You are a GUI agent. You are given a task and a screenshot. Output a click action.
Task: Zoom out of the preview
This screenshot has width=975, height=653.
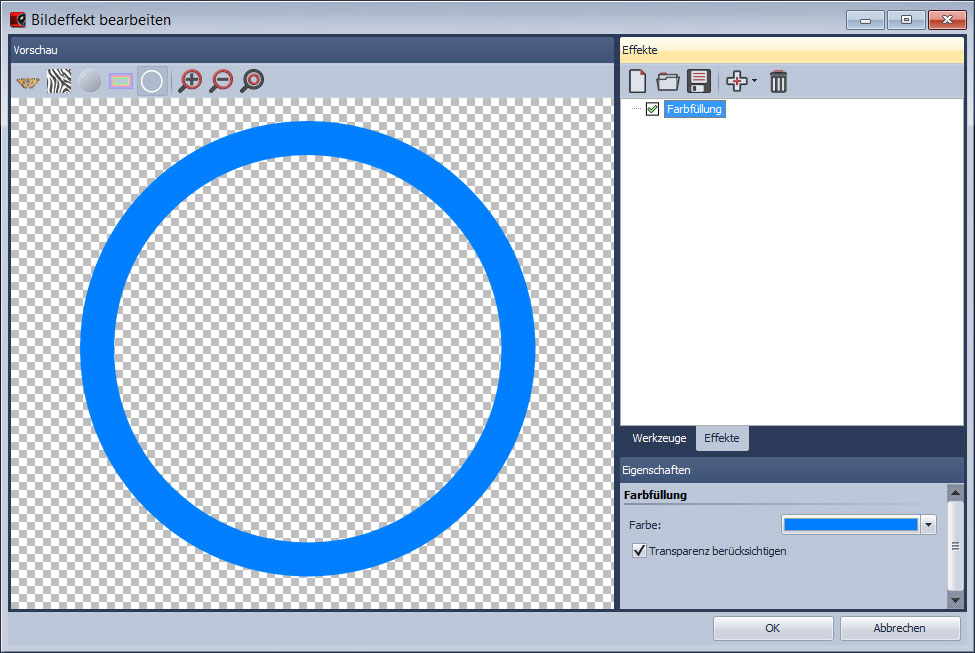(221, 82)
